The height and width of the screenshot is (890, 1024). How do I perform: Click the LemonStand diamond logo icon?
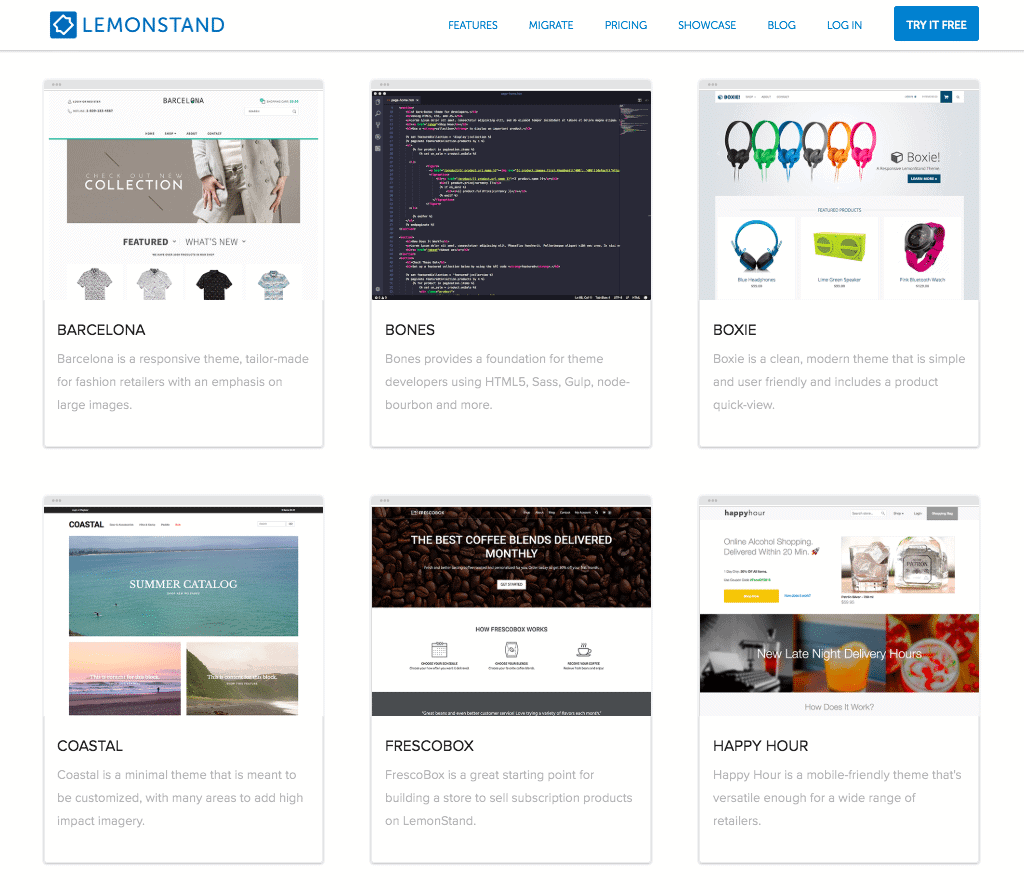(63, 25)
